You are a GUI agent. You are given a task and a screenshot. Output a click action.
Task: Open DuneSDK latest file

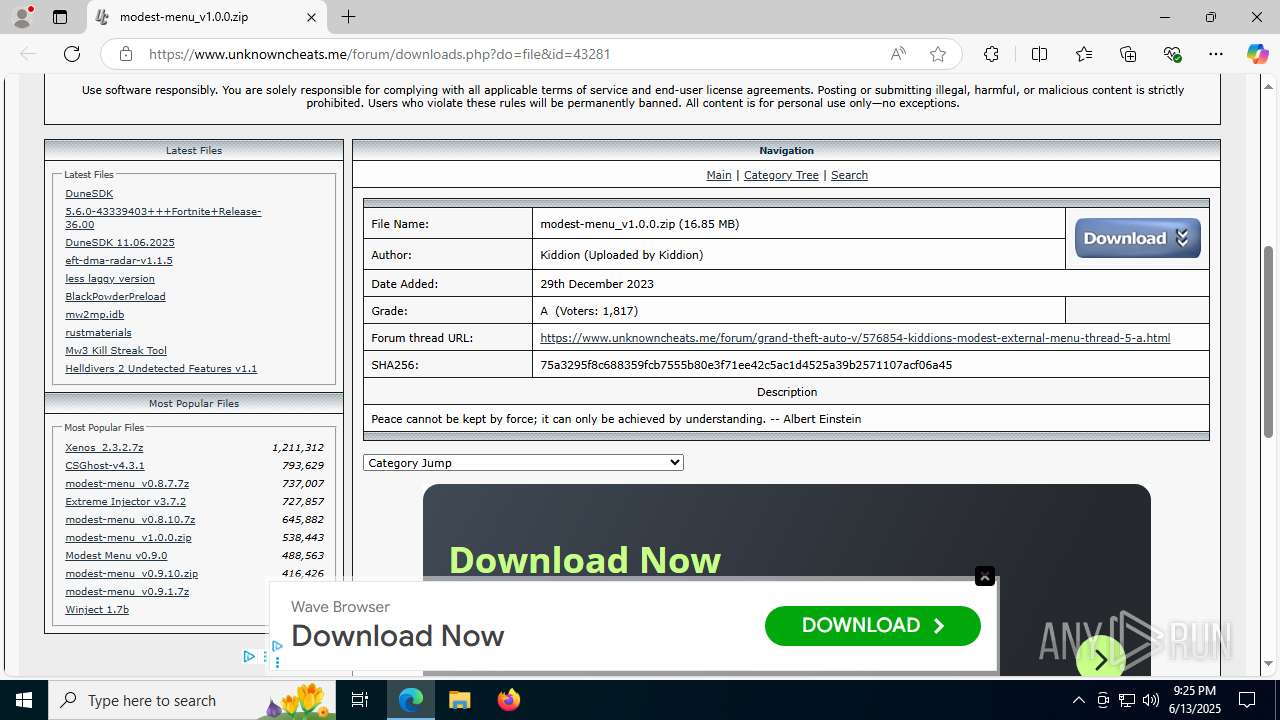(89, 194)
